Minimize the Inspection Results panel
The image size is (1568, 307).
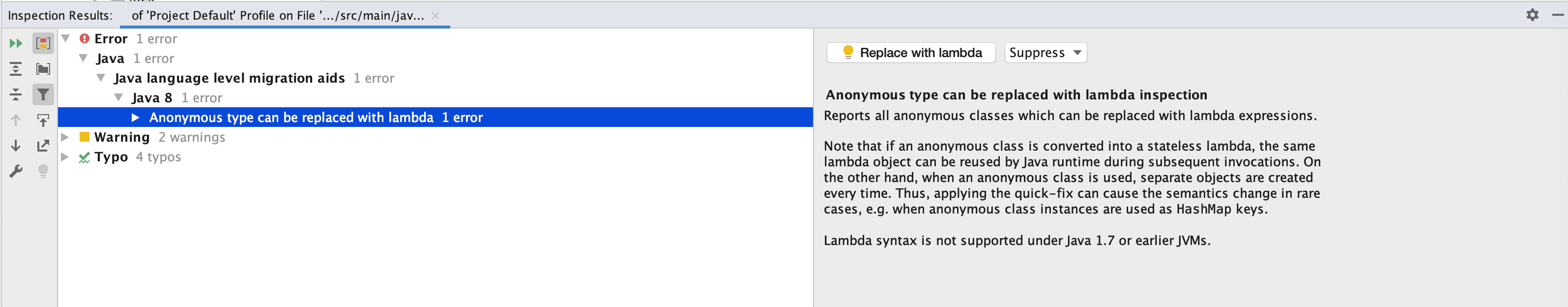[1558, 15]
